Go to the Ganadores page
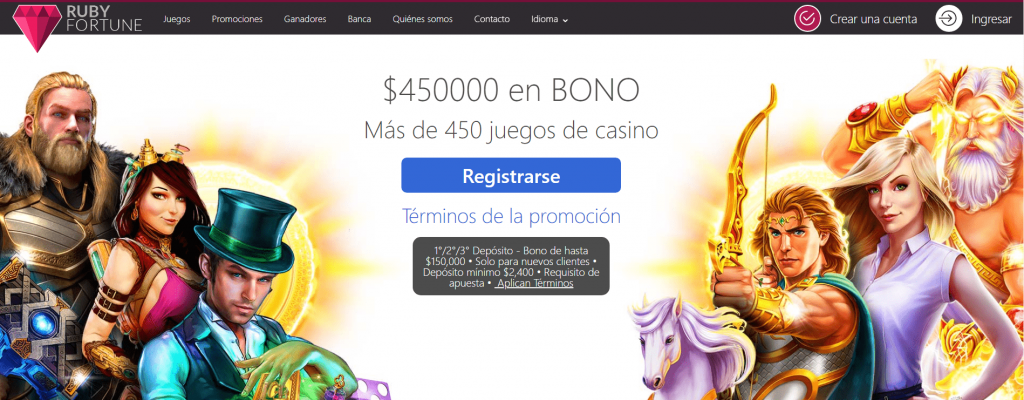 click(305, 19)
